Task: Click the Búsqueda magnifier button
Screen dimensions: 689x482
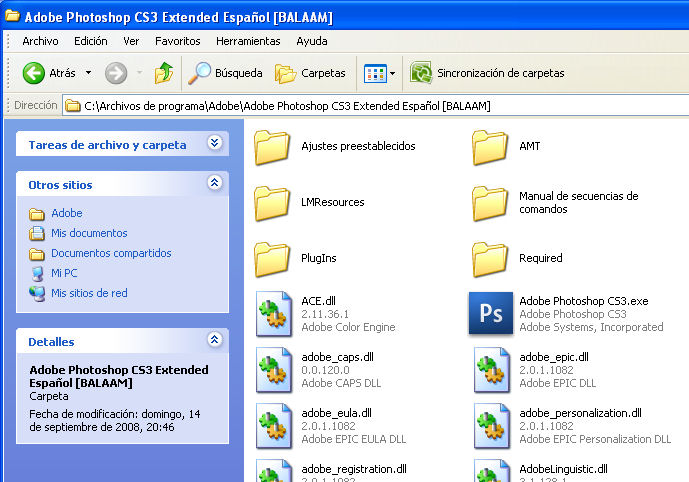Action: pyautogui.click(x=225, y=73)
